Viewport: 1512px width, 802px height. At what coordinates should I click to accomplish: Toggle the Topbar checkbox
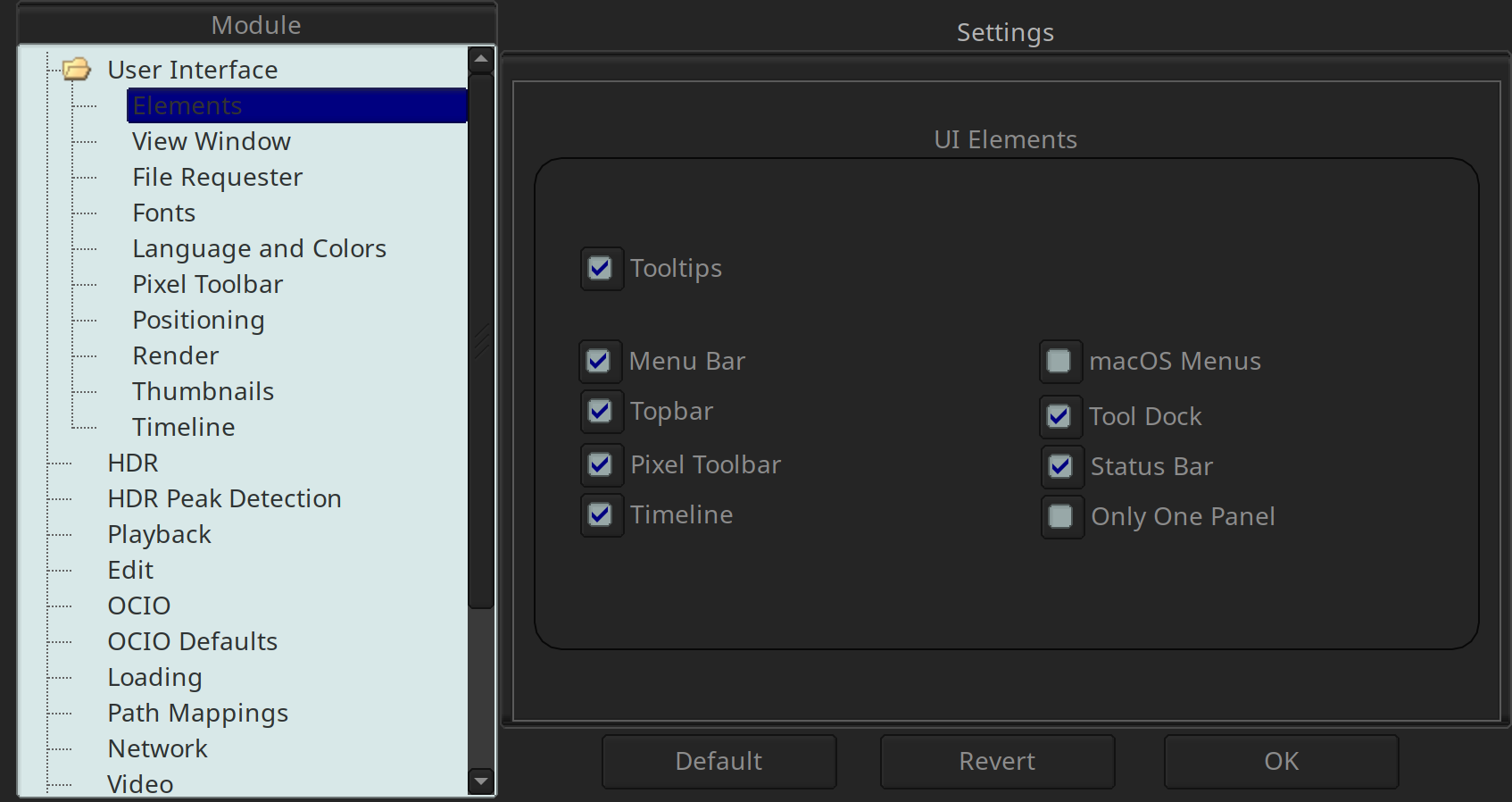coord(601,411)
